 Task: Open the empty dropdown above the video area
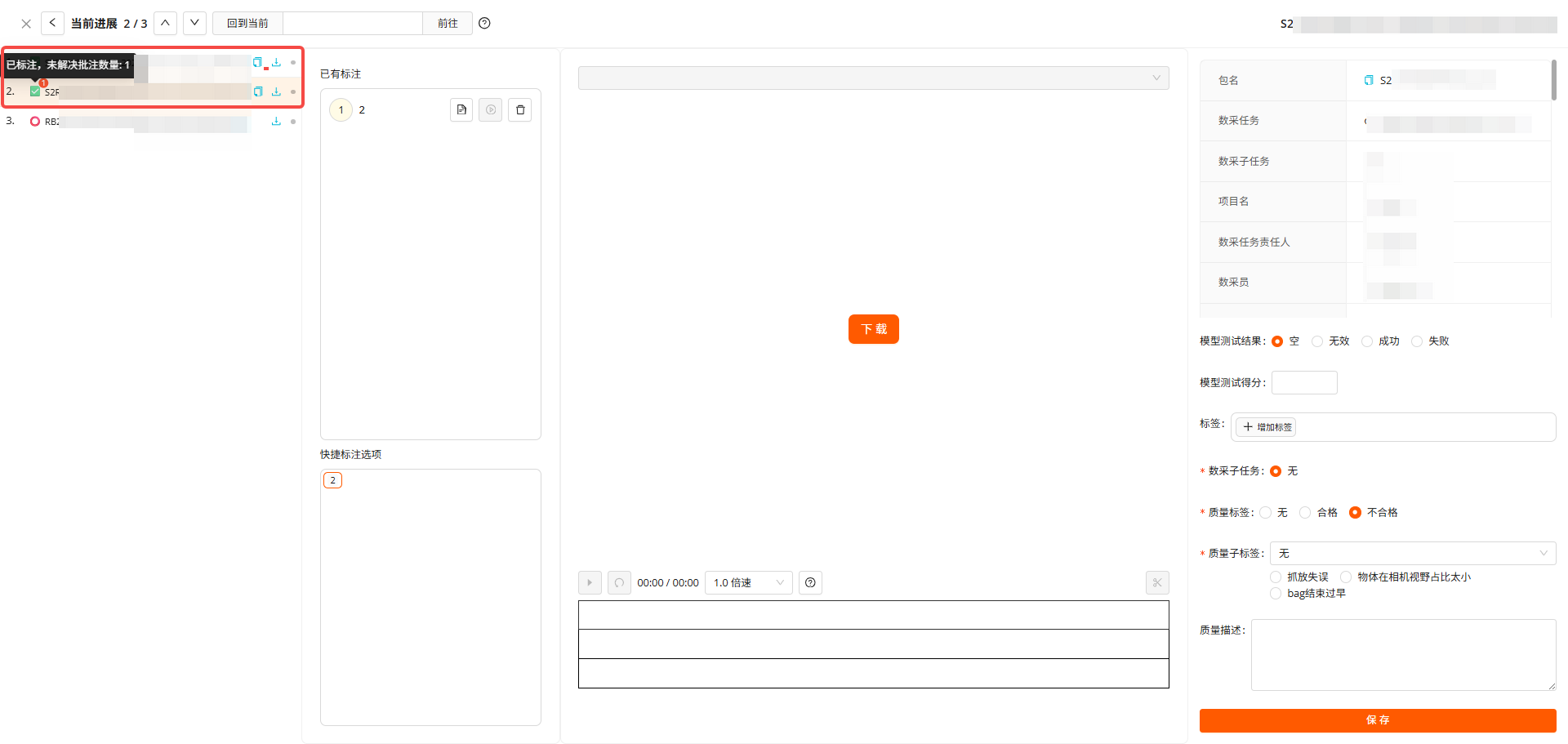pos(873,78)
